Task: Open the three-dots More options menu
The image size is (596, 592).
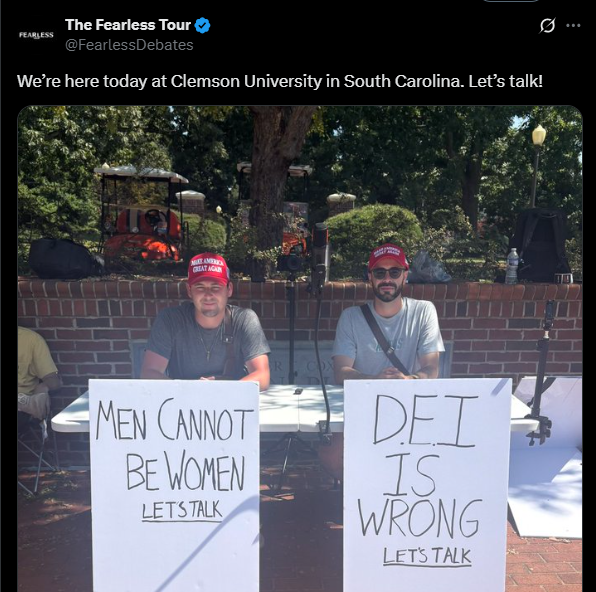Action: click(x=573, y=25)
